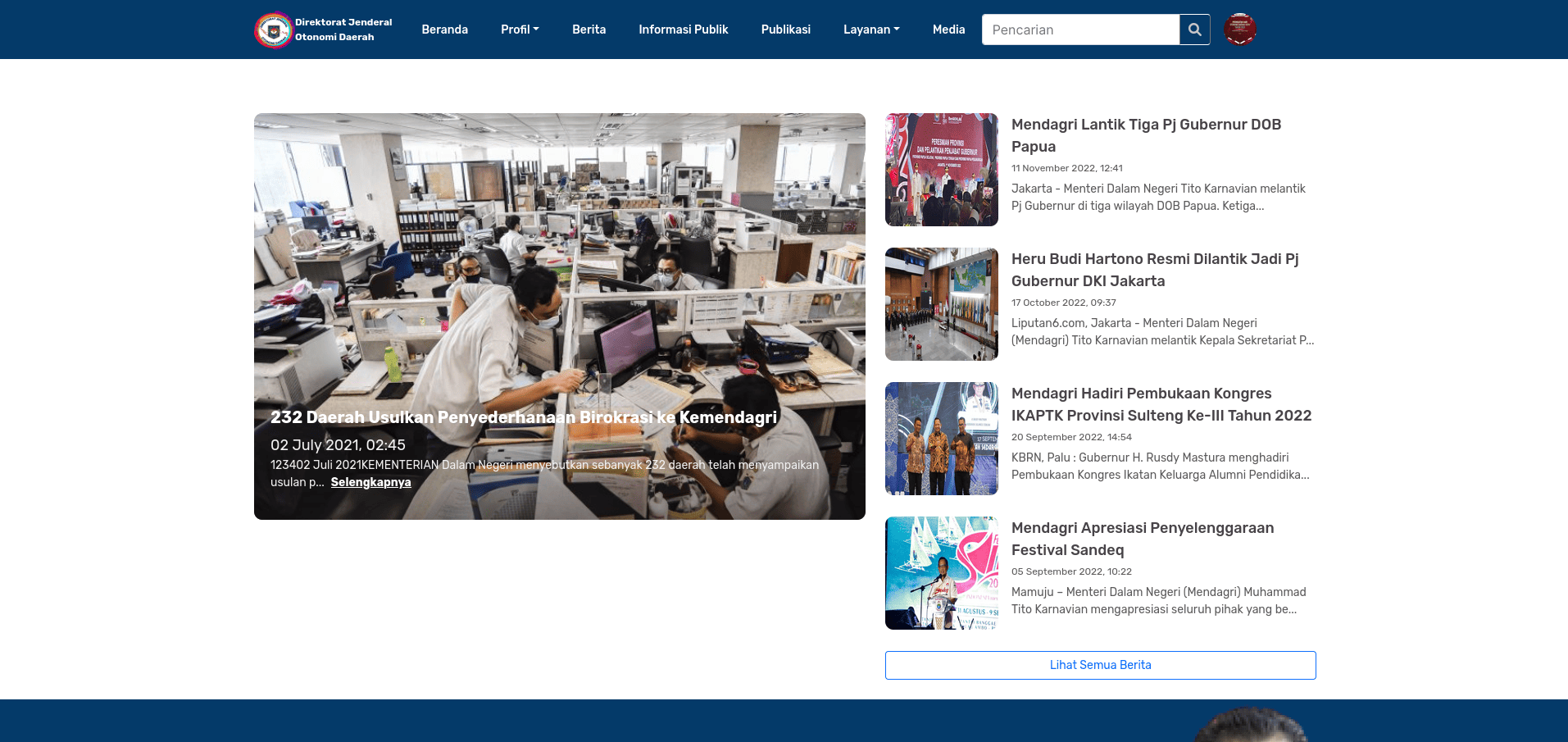Viewport: 1568px width, 742px height.
Task: Expand the Layanan dropdown menu
Action: 871,30
